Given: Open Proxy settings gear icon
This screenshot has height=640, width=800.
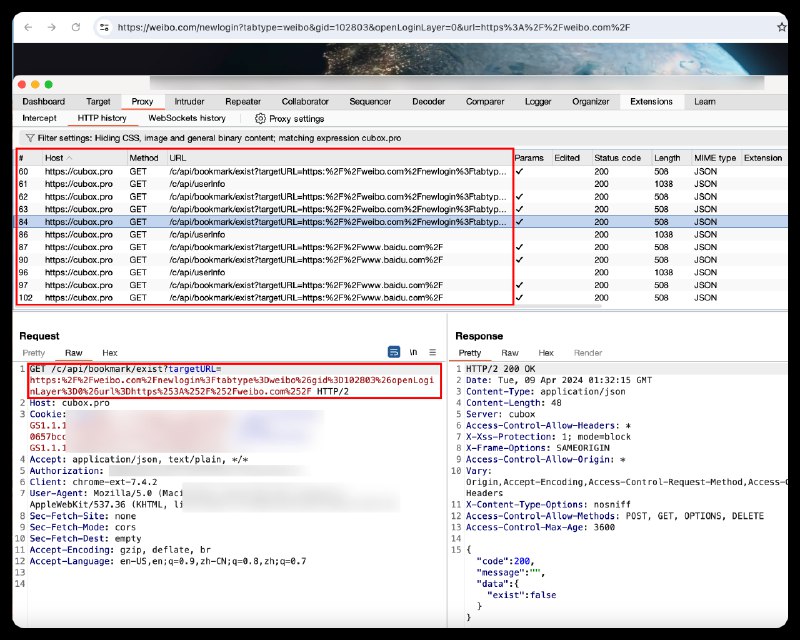Looking at the screenshot, I should click(x=260, y=118).
